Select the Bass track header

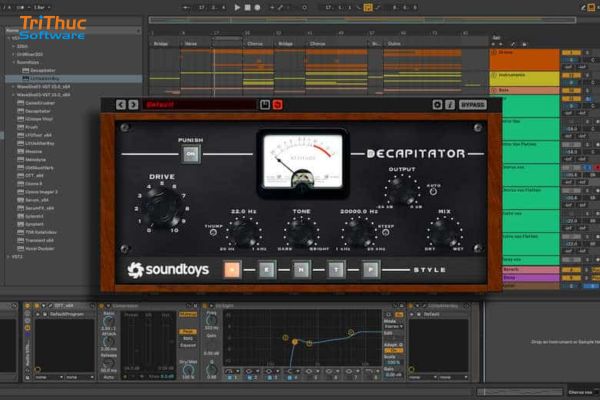(525, 90)
